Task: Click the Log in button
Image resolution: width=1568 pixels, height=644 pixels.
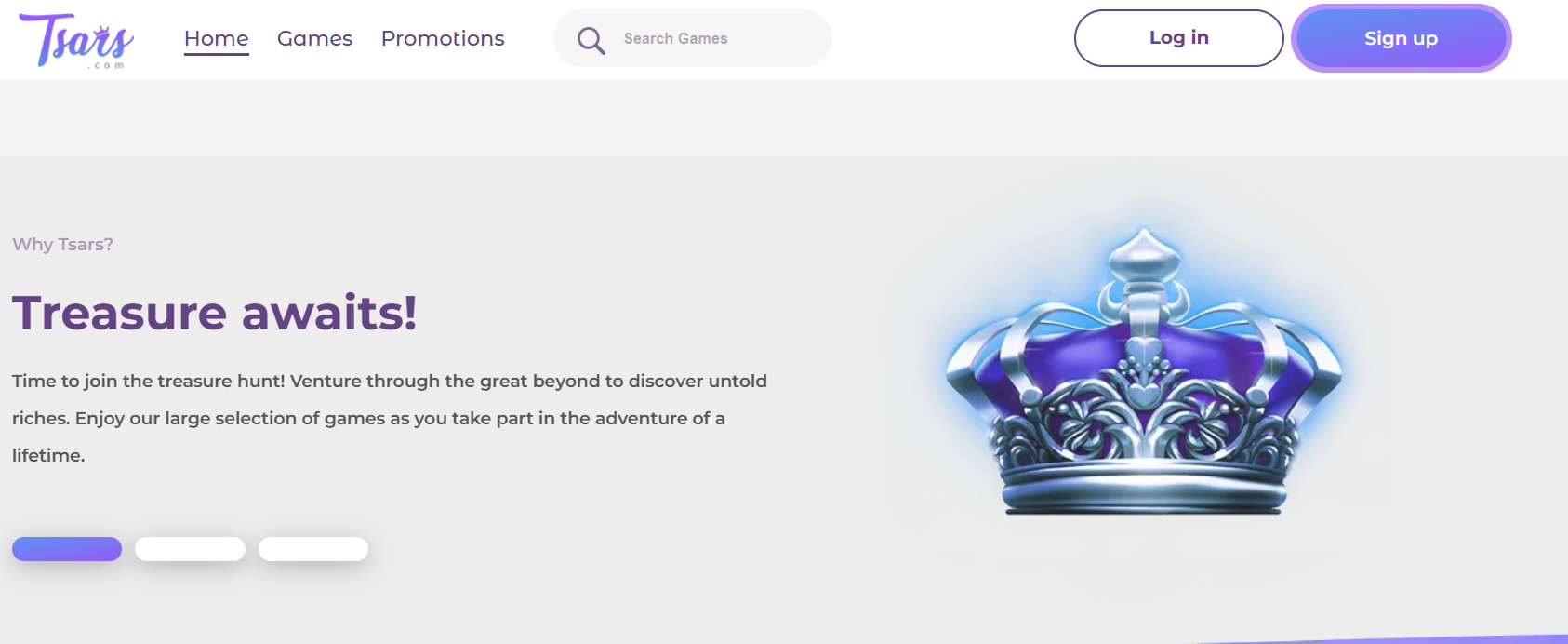Action: click(1179, 38)
